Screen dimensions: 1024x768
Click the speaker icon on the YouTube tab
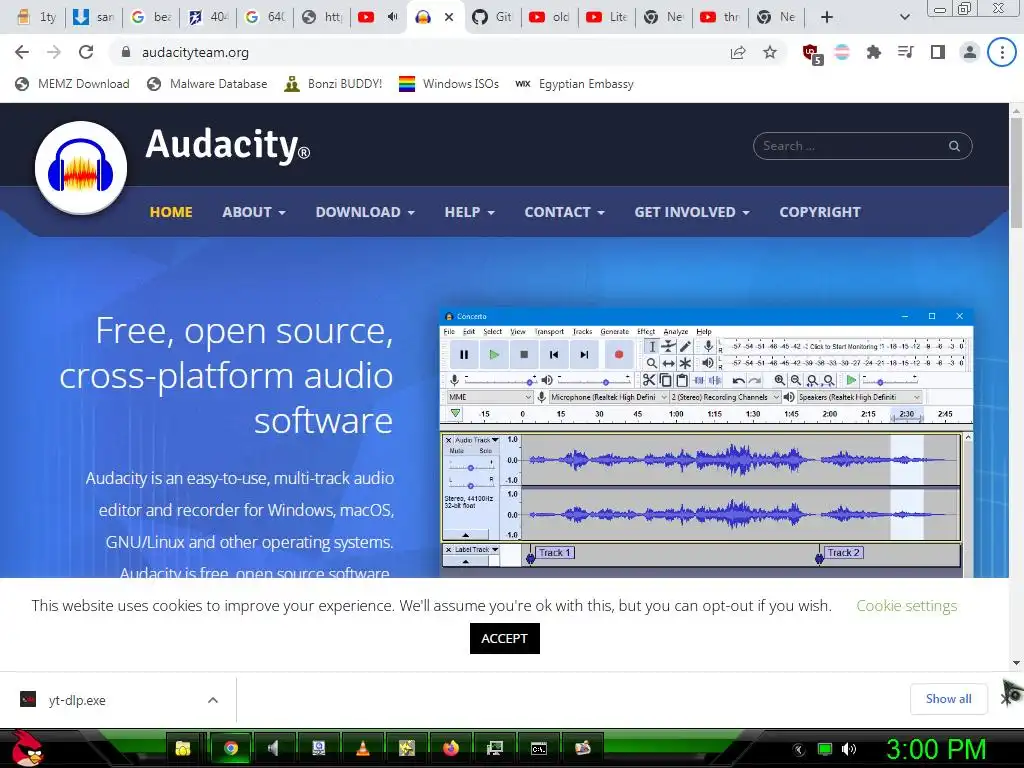click(392, 17)
